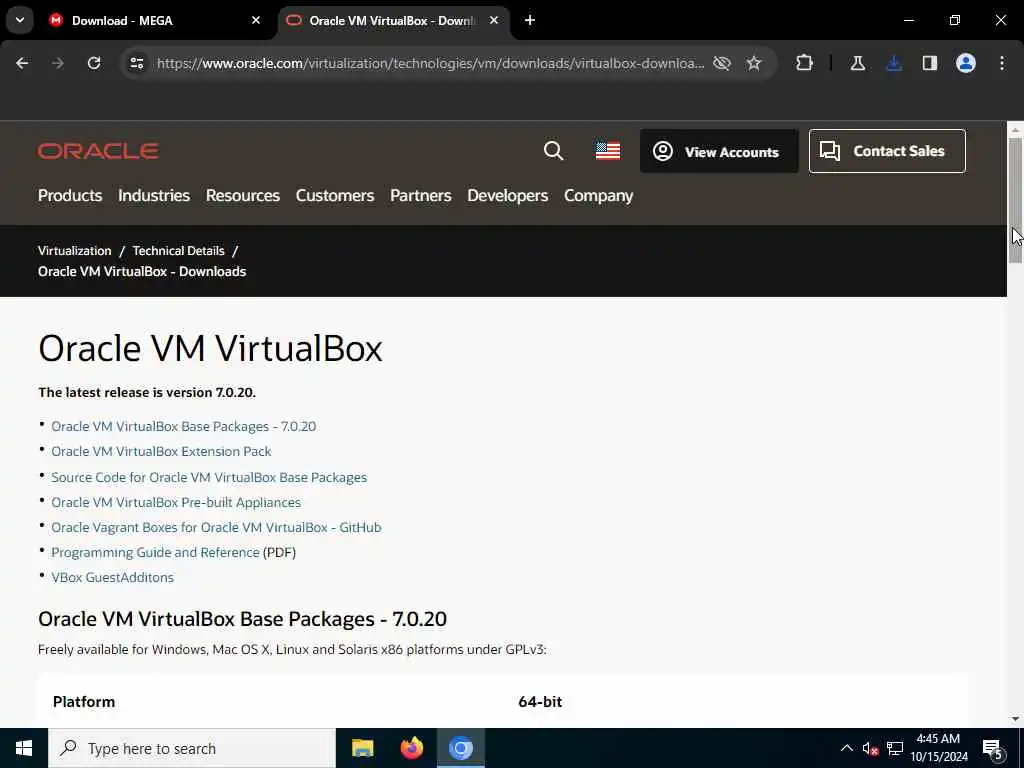Click the network tray icon
The width and height of the screenshot is (1024, 768).
click(x=895, y=748)
